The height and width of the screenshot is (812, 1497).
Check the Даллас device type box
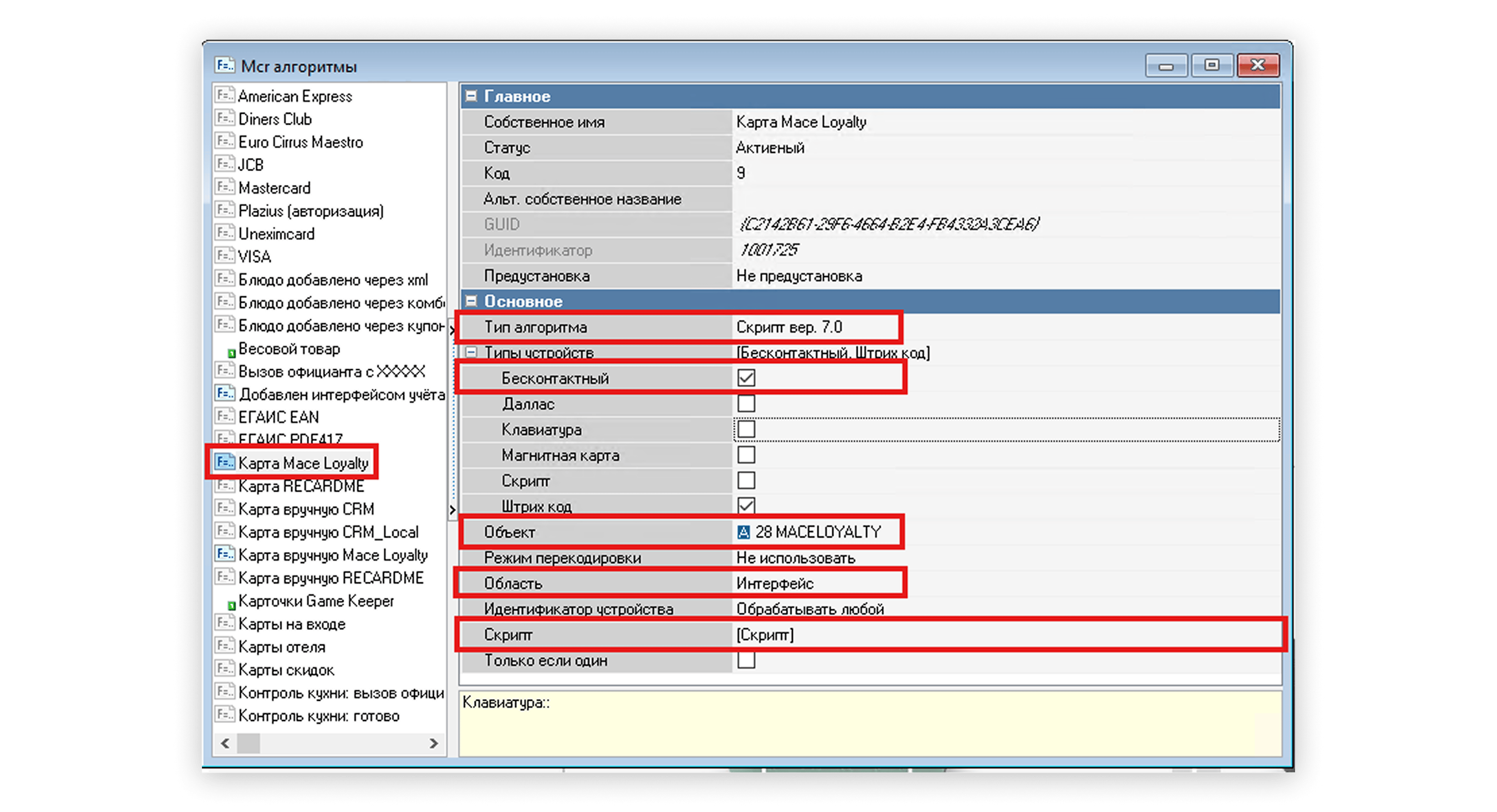(746, 403)
